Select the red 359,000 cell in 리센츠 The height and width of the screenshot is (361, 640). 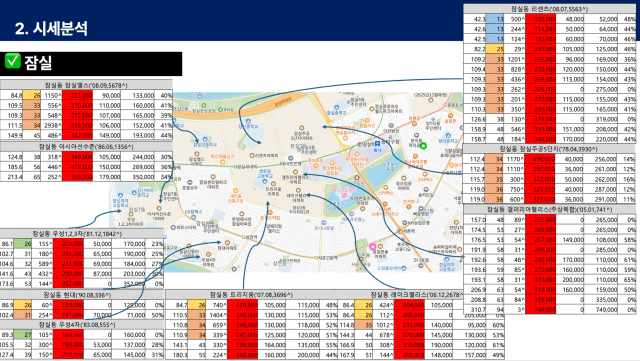pyautogui.click(x=541, y=129)
